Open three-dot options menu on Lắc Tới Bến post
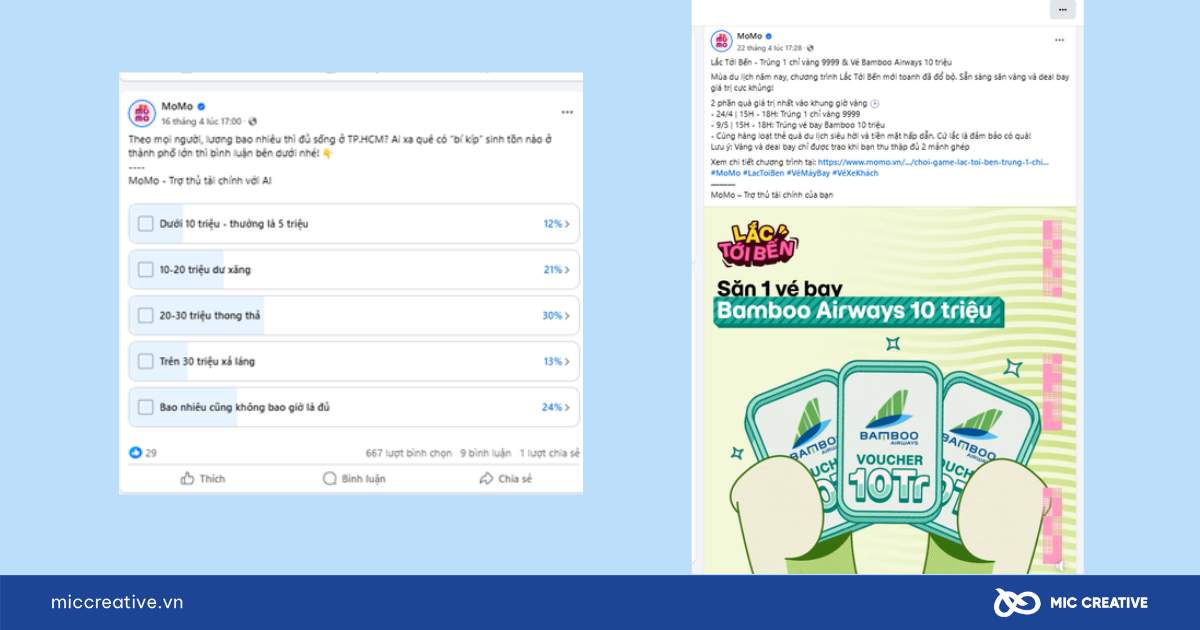 coord(1059,40)
